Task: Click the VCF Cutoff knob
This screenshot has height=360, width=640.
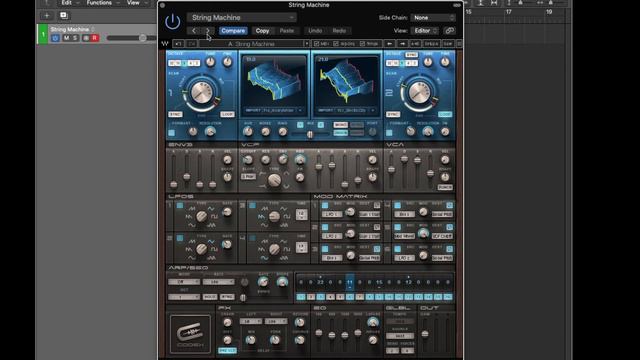Action: click(x=248, y=160)
